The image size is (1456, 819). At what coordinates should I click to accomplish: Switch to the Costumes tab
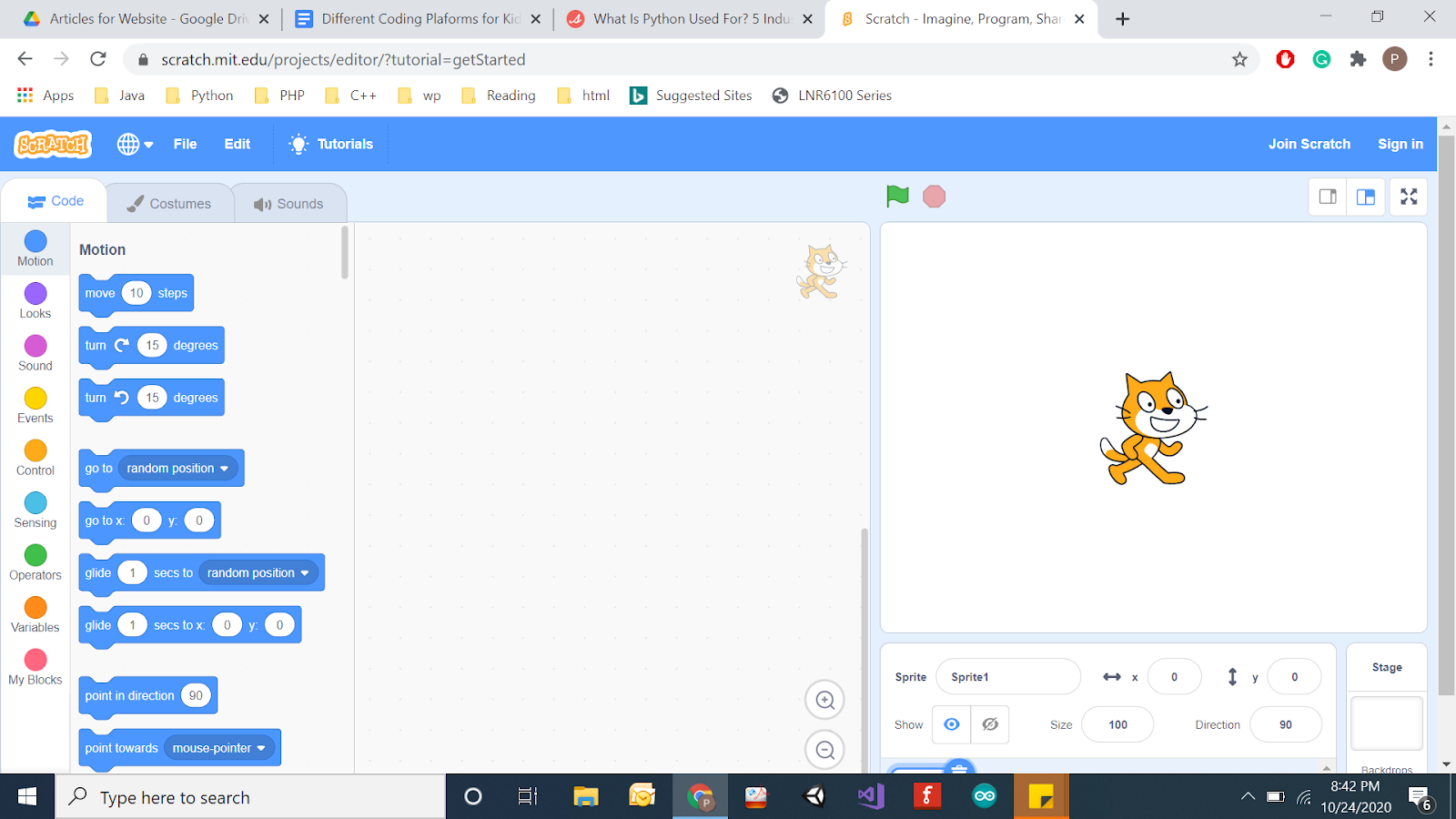click(x=169, y=204)
